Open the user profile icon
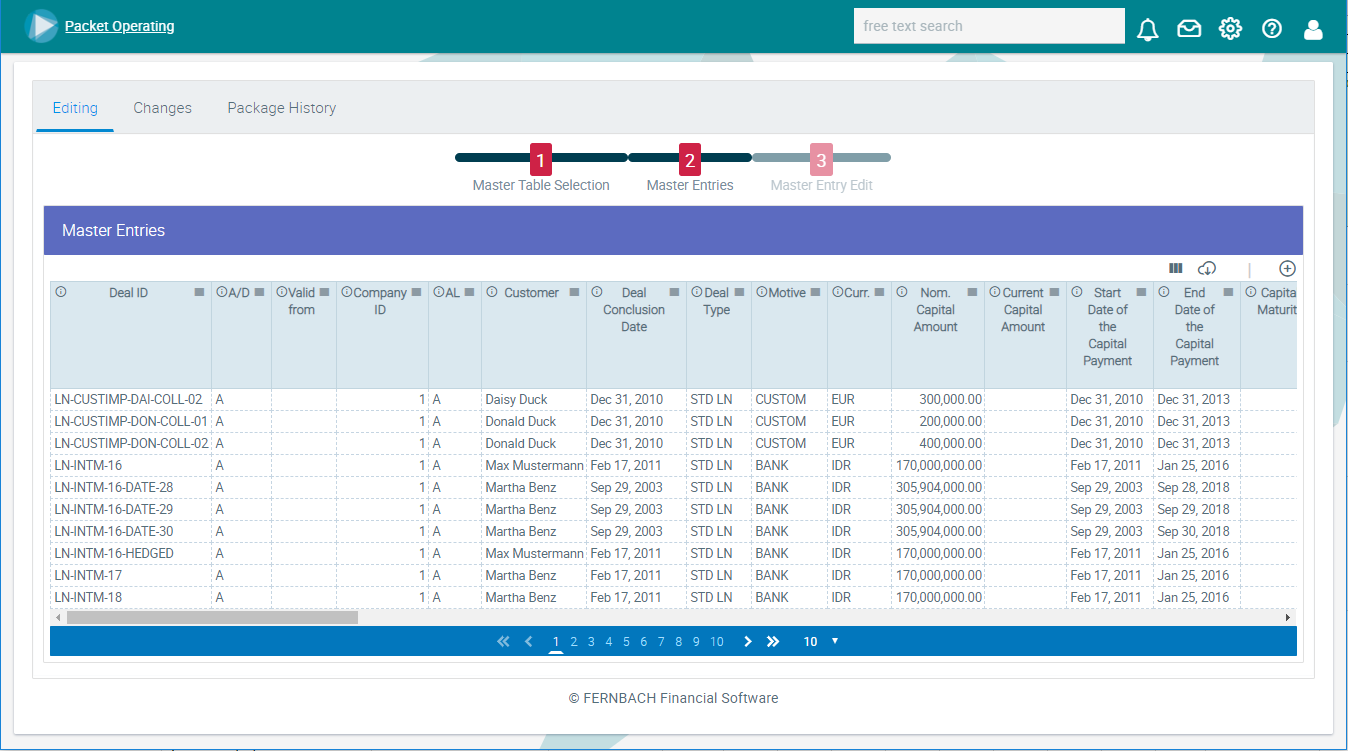 pyautogui.click(x=1313, y=29)
